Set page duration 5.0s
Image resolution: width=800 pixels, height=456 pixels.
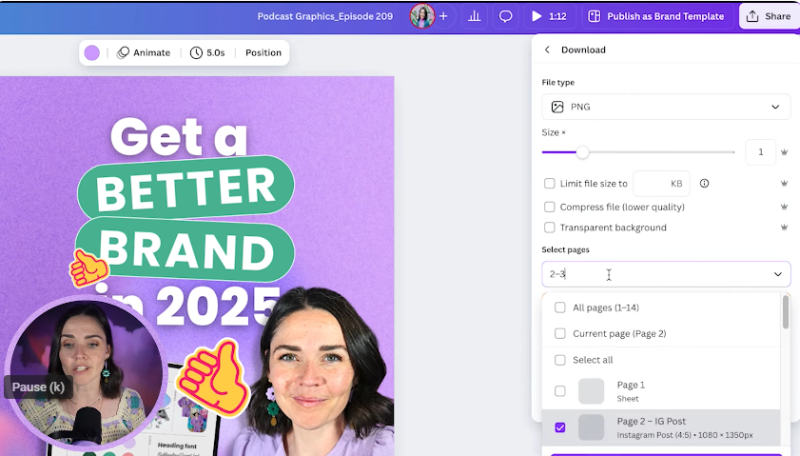(x=207, y=53)
